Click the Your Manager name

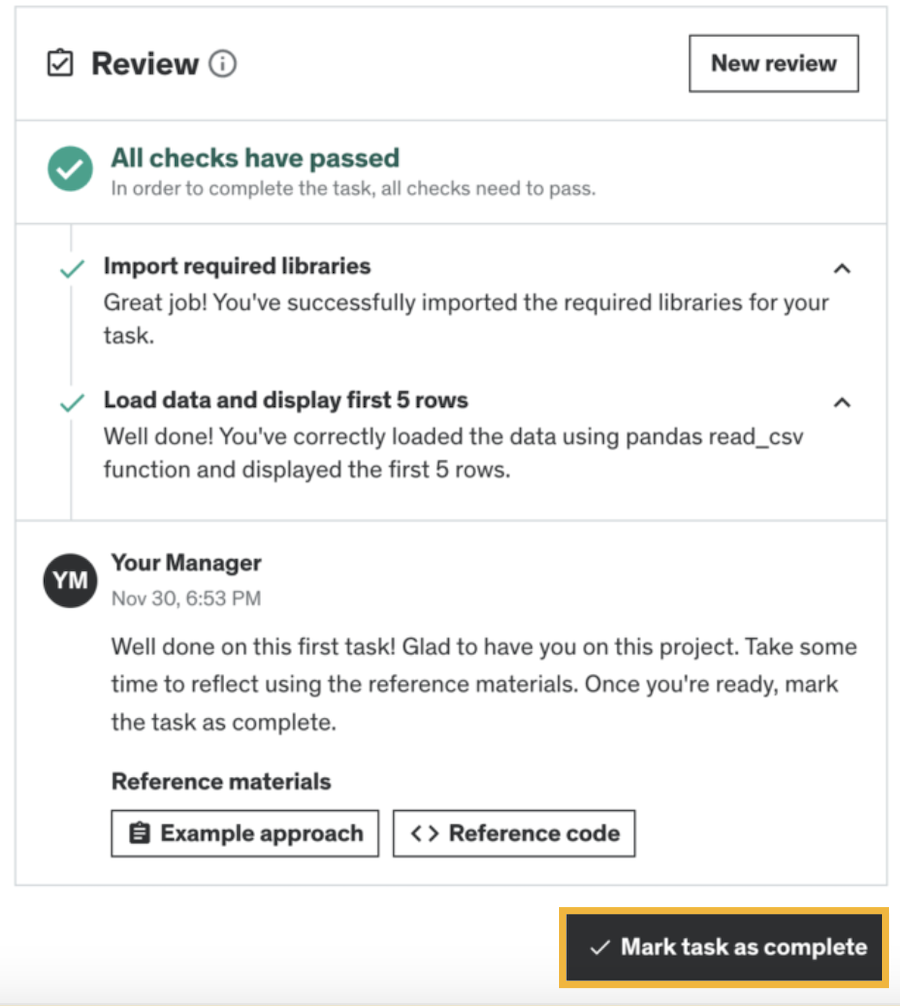(x=186, y=563)
